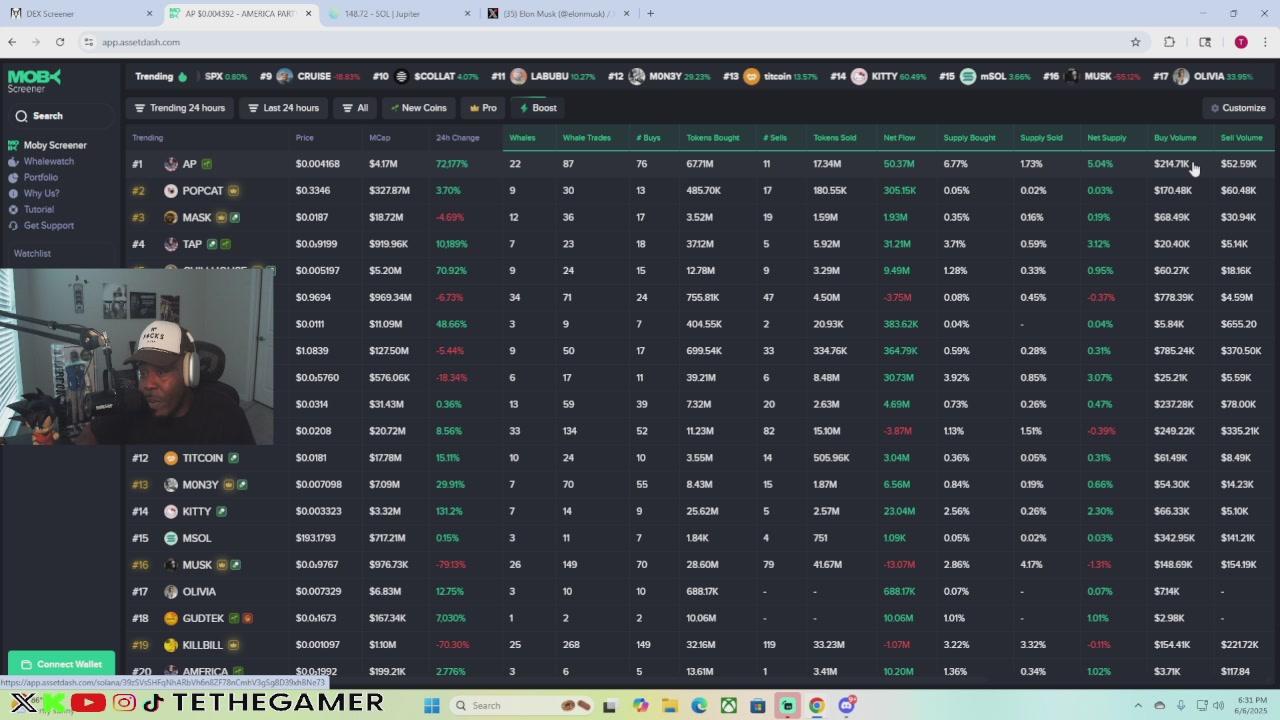This screenshot has height=720, width=1280.
Task: Click the TITCOIN token icon in row #12
Action: coord(171,458)
